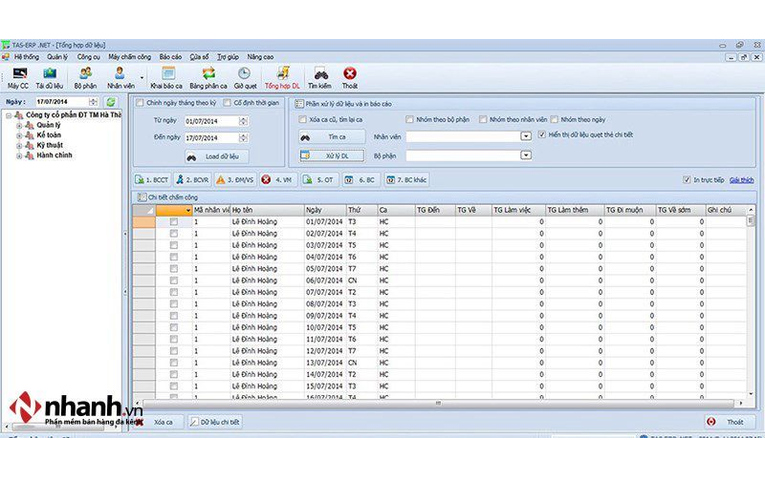Expand the Hành chính tree node
The height and width of the screenshot is (478, 765).
tap(19, 156)
